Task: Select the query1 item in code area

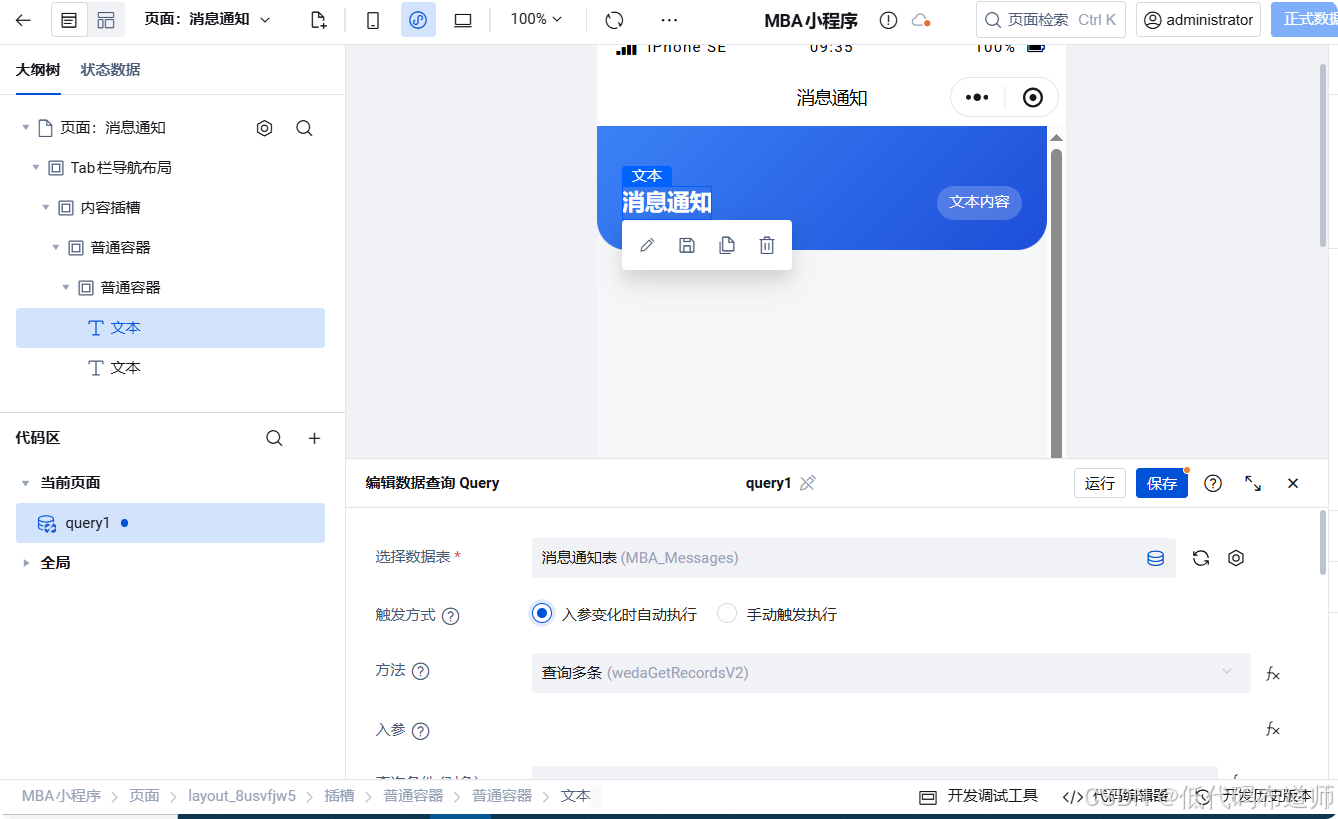Action: click(x=170, y=523)
